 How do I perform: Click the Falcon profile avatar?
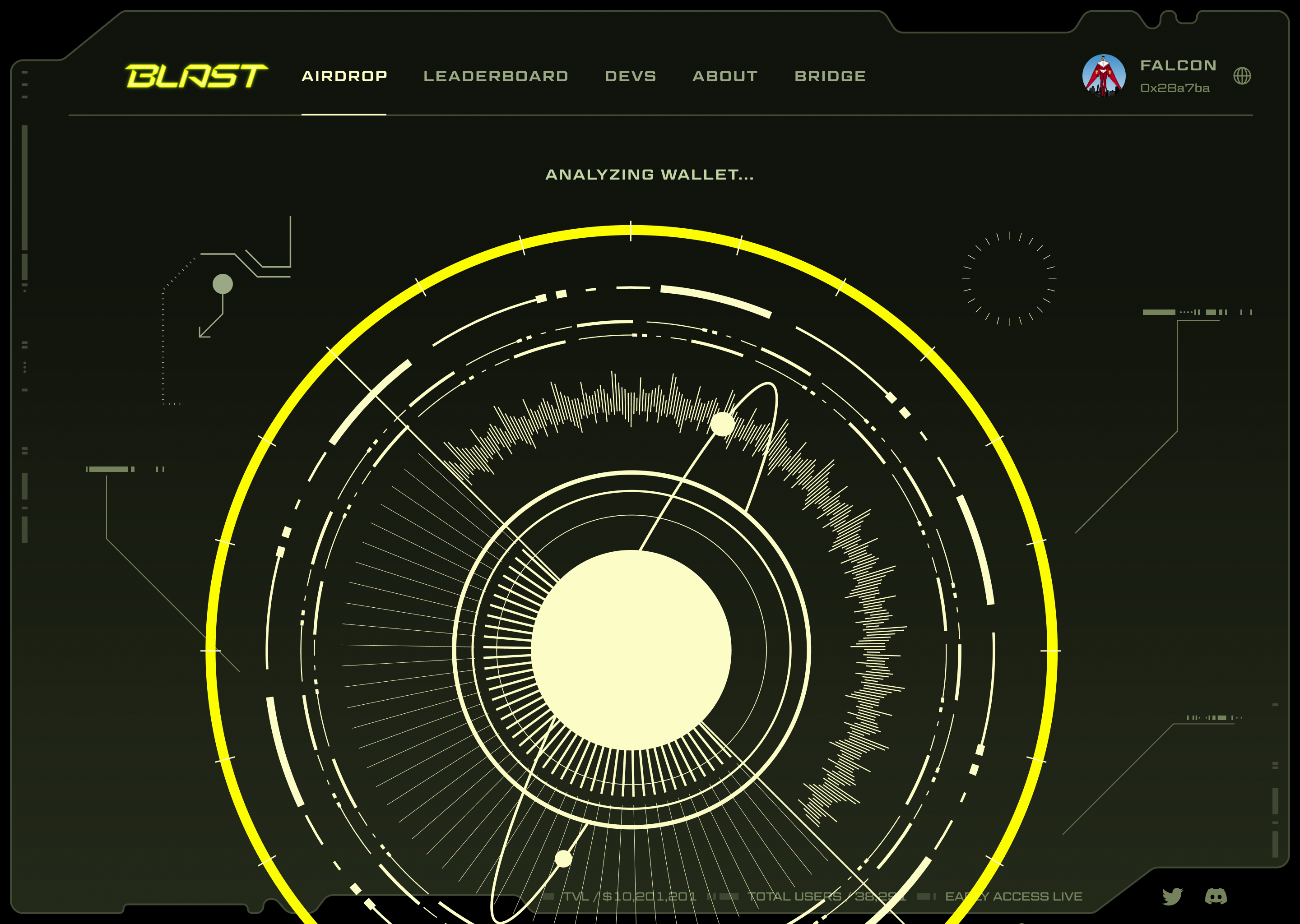coord(1104,76)
